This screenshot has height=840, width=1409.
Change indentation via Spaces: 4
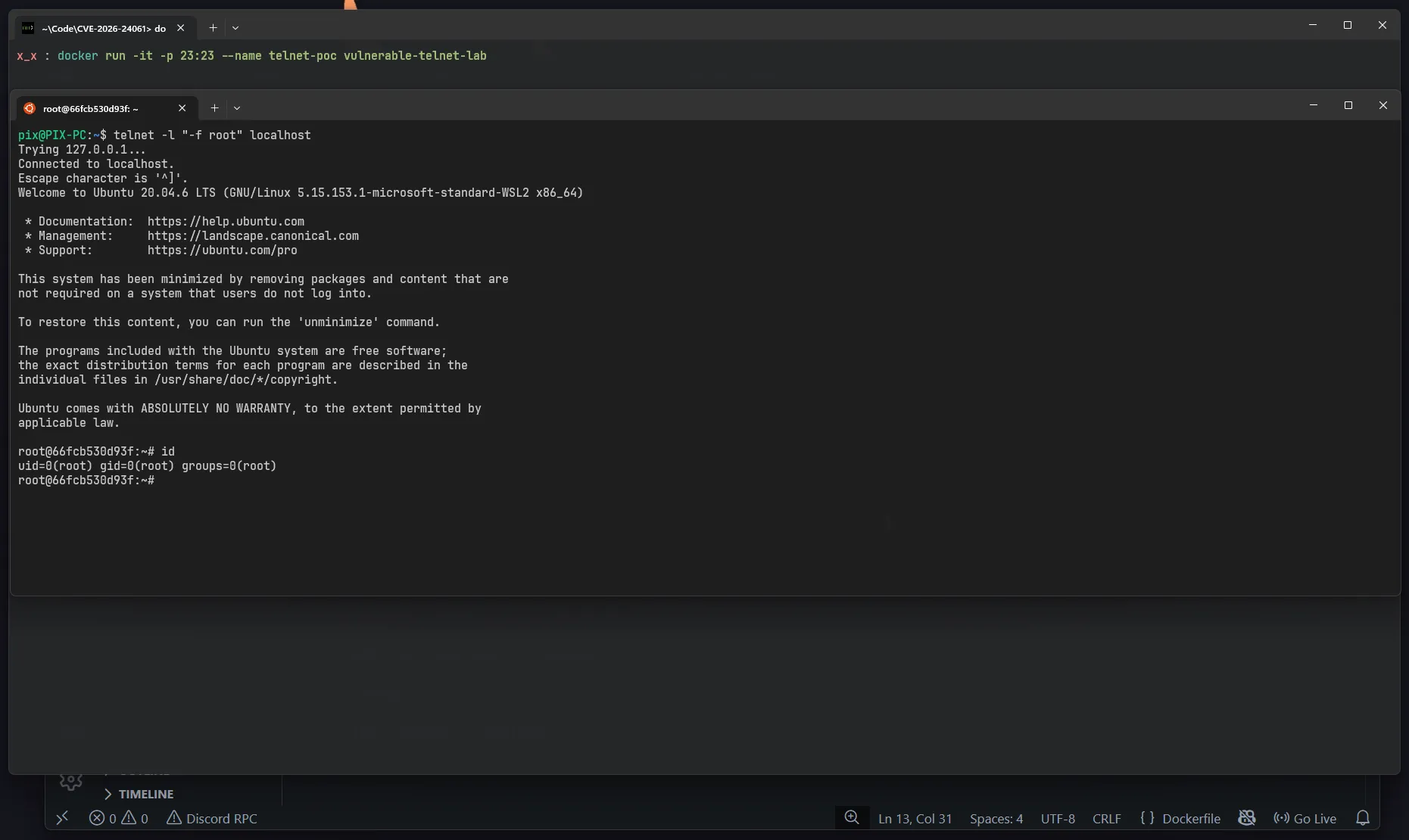tap(996, 818)
